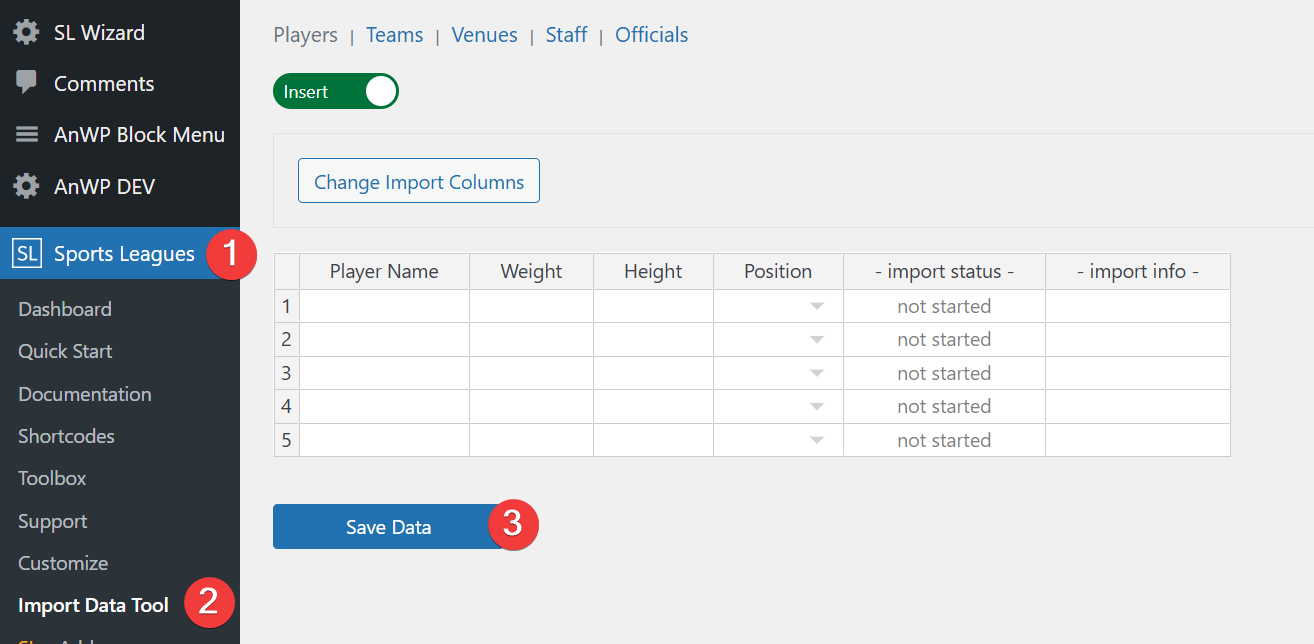
Task: Click 'not started' status in row 1
Action: click(x=945, y=306)
